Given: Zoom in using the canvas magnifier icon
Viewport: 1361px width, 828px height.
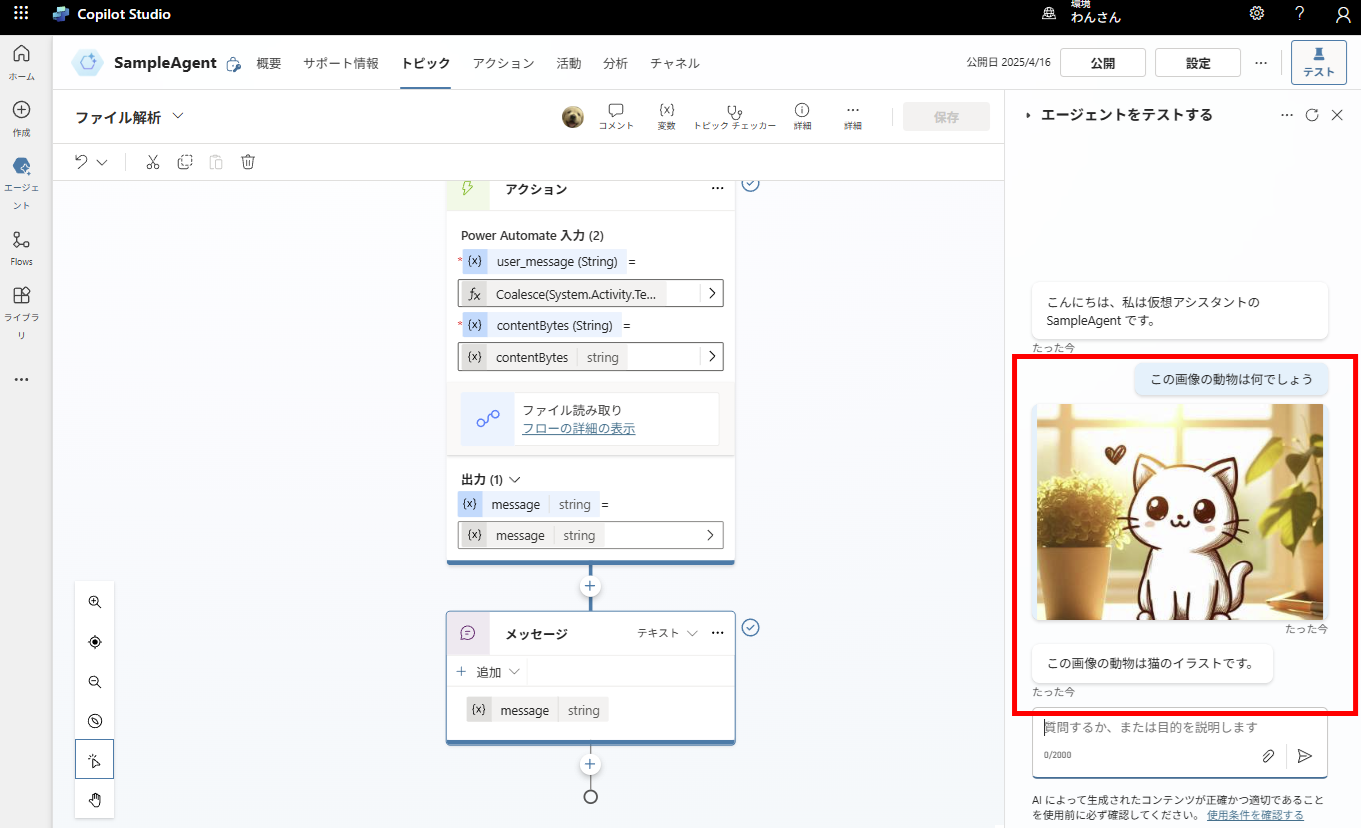Looking at the screenshot, I should click(94, 601).
